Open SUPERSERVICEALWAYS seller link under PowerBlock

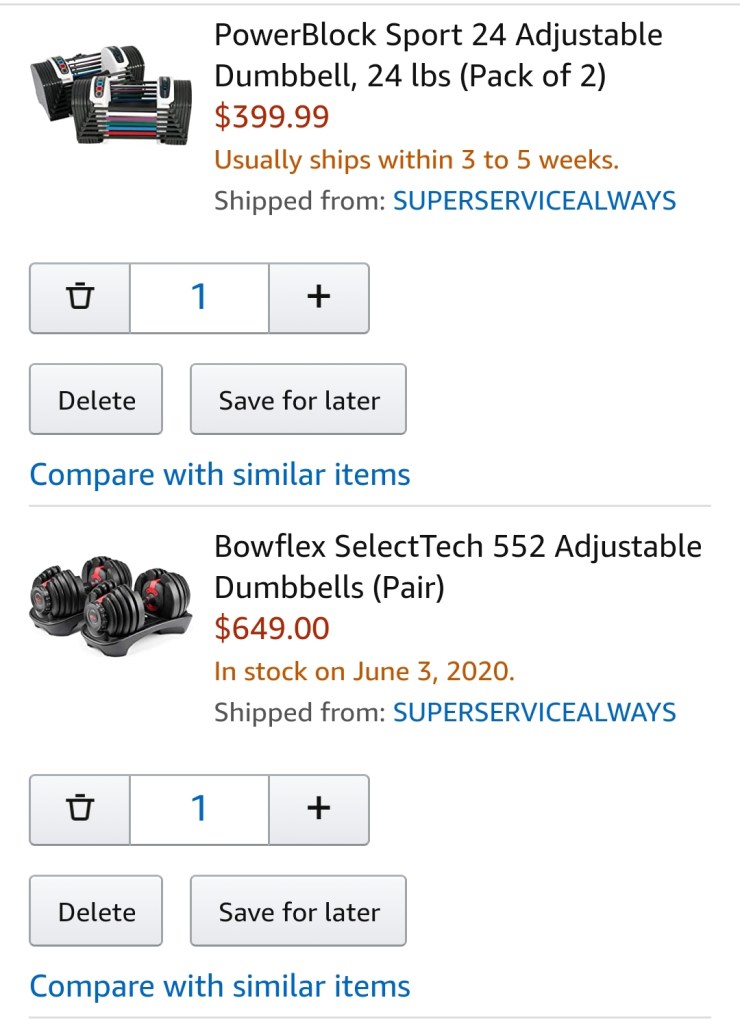534,201
